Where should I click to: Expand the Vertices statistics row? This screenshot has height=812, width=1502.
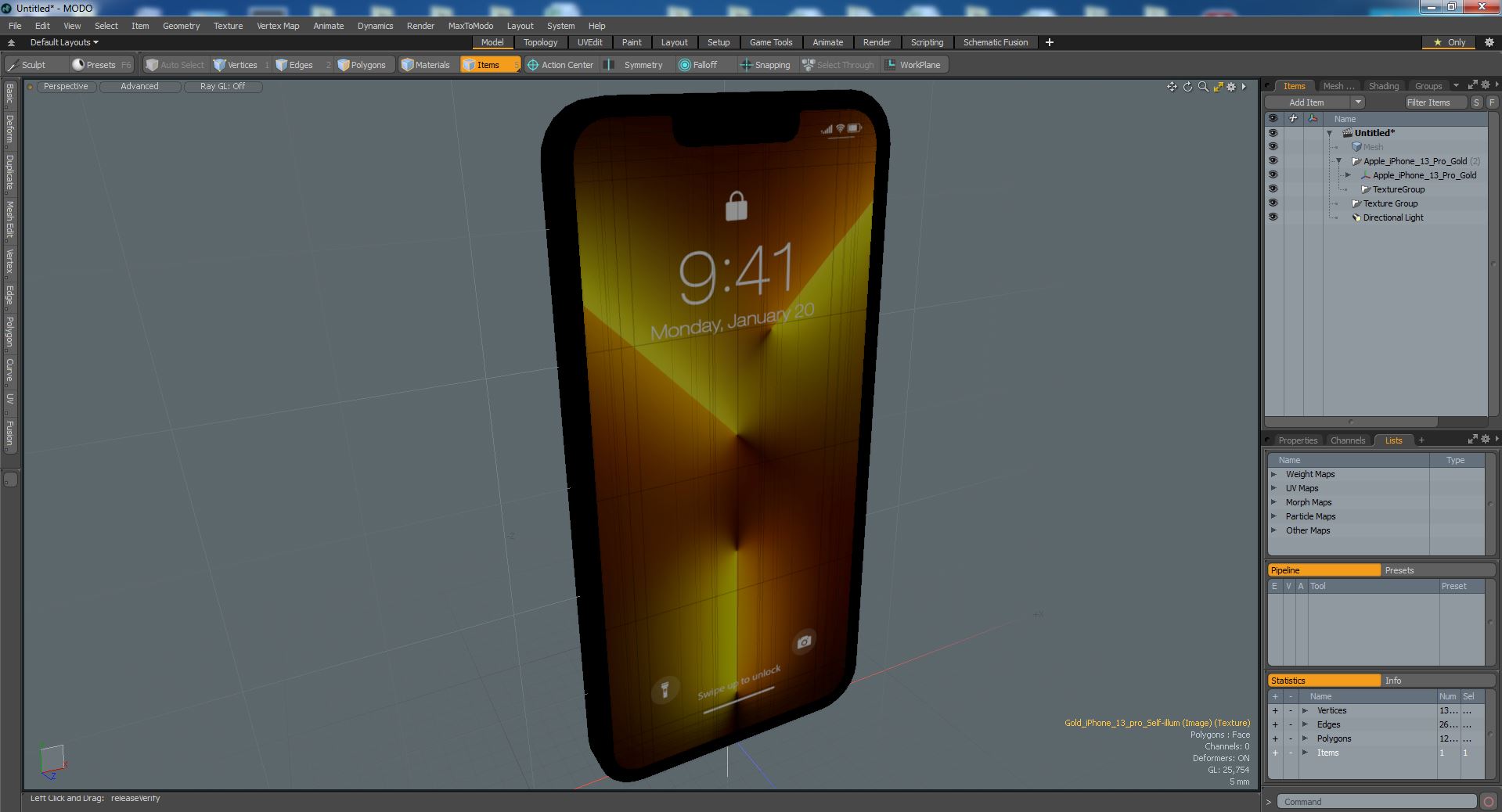click(1305, 710)
